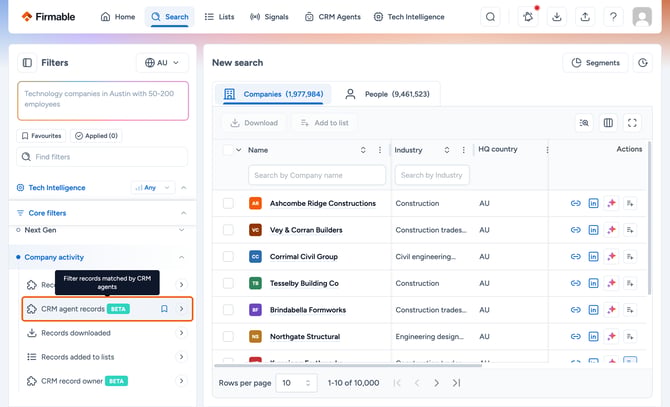Expand the Next Gen filter group
The image size is (670, 407).
(182, 230)
